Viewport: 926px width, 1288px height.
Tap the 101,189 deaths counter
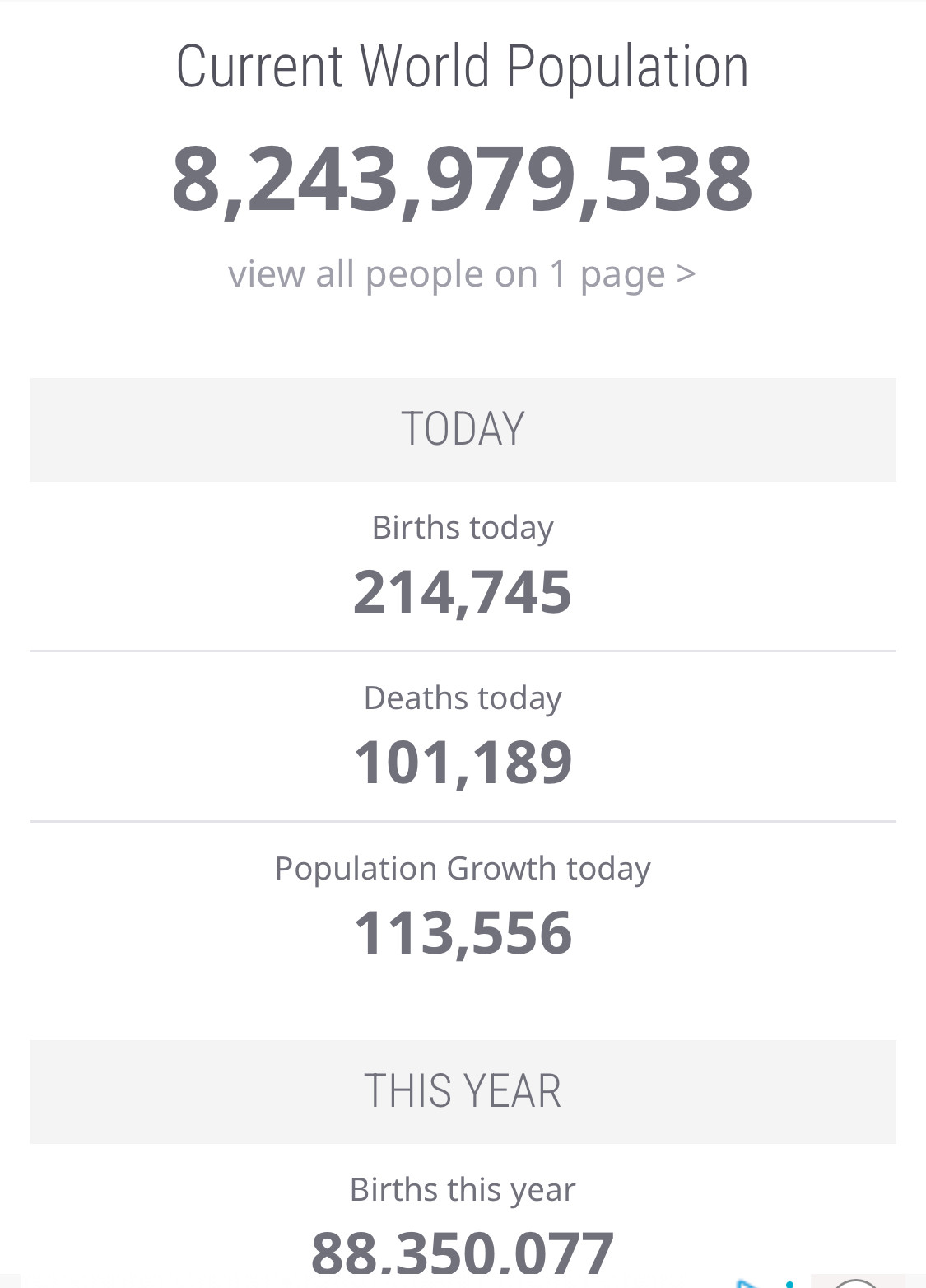click(463, 763)
